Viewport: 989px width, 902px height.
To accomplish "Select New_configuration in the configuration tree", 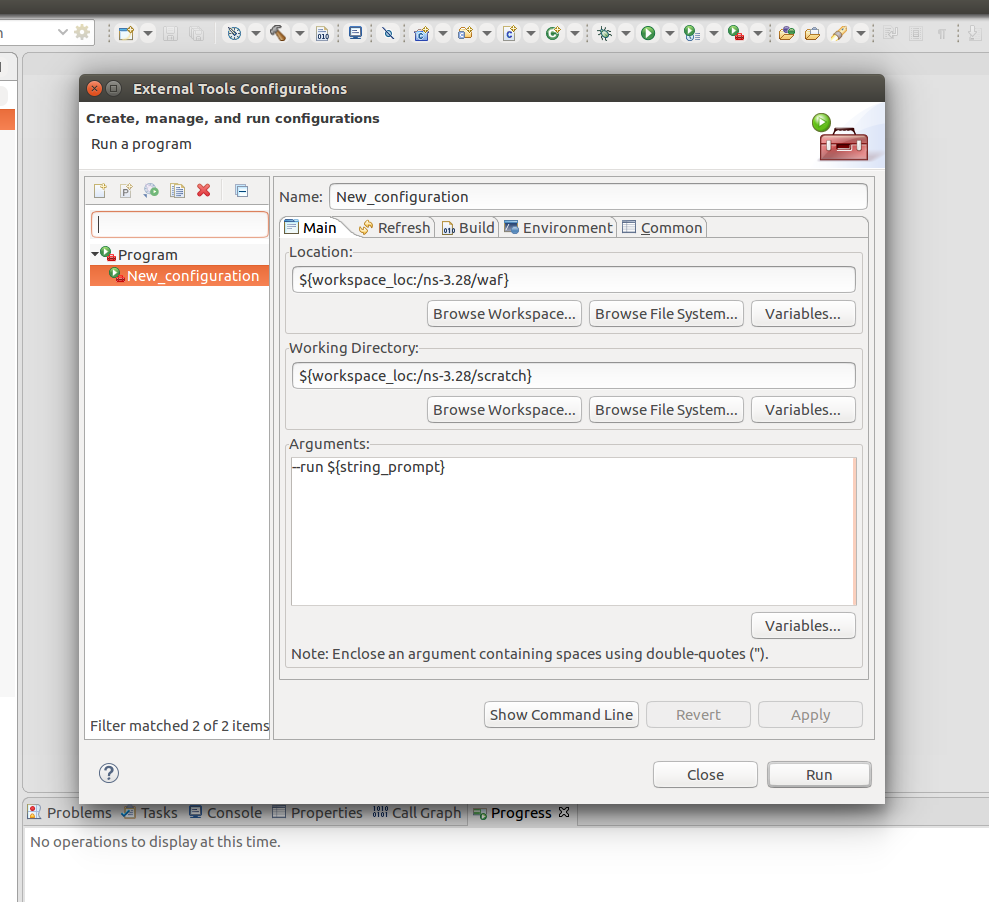I will click(x=192, y=276).
